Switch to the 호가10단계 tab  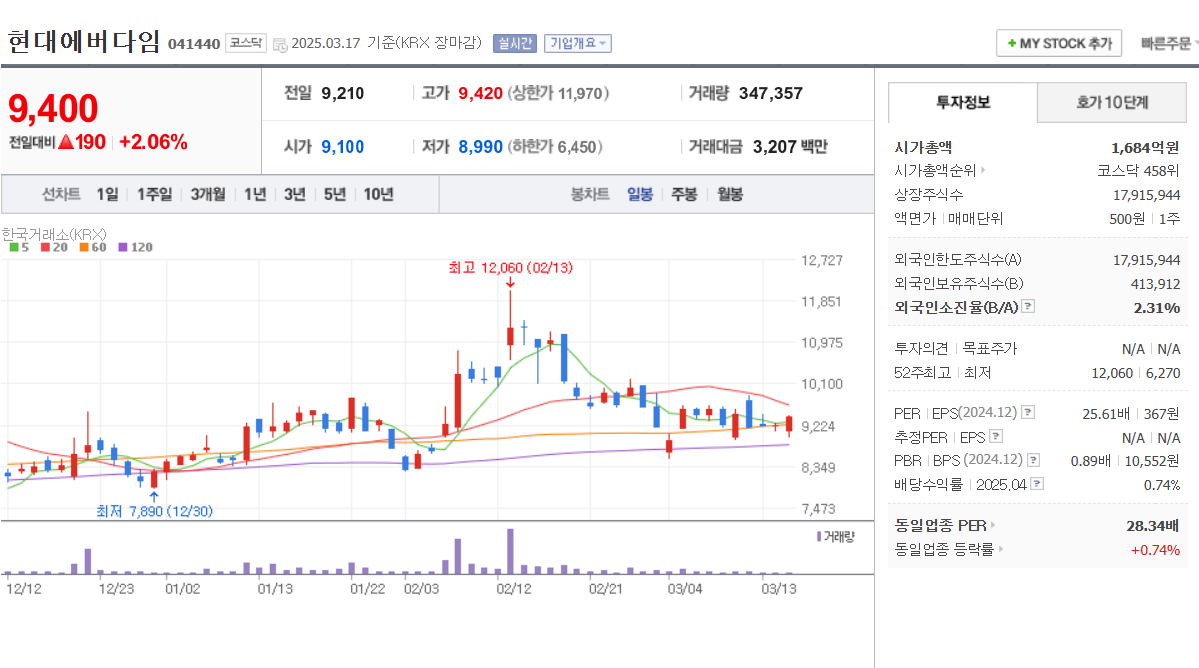(x=1112, y=102)
